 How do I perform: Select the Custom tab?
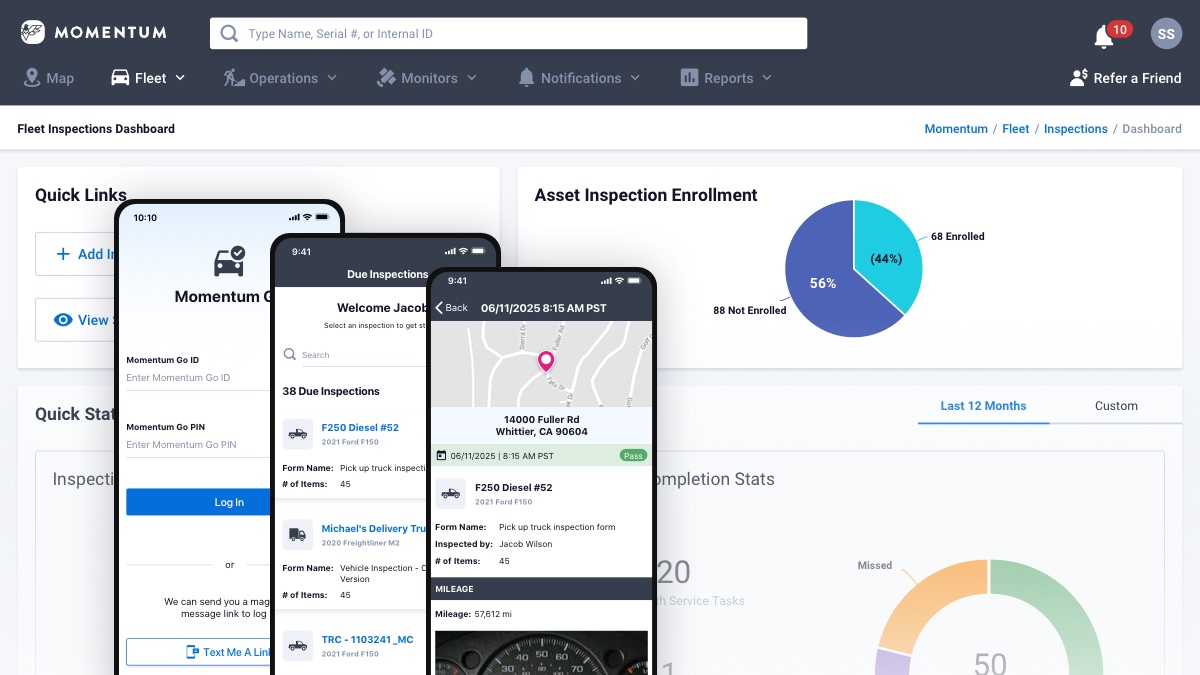pyautogui.click(x=1116, y=406)
